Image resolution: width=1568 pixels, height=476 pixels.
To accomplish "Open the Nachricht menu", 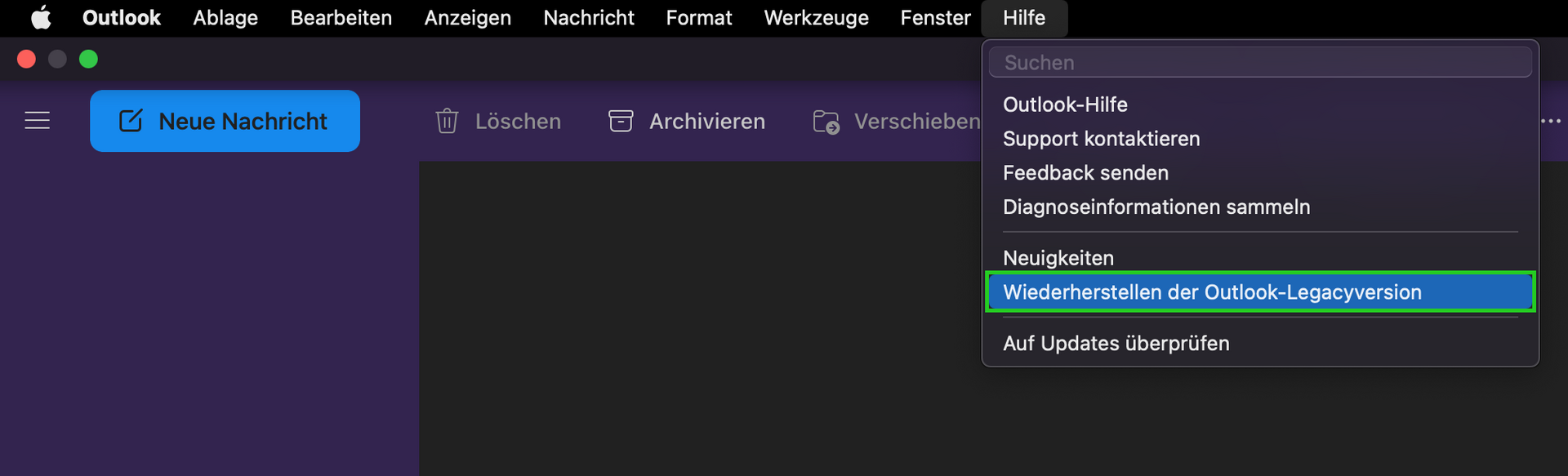I will [589, 17].
